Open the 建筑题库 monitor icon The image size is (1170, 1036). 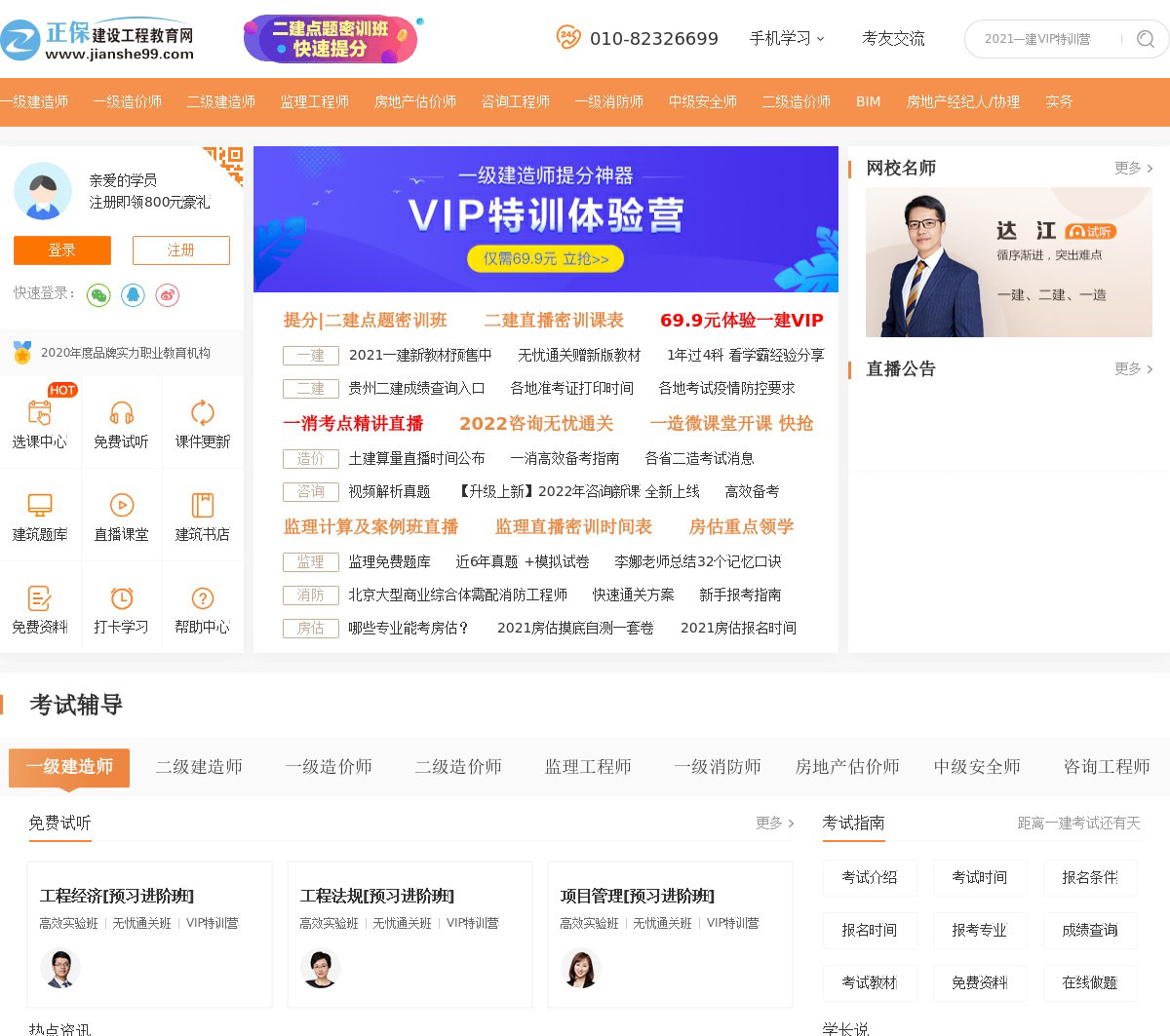point(40,505)
